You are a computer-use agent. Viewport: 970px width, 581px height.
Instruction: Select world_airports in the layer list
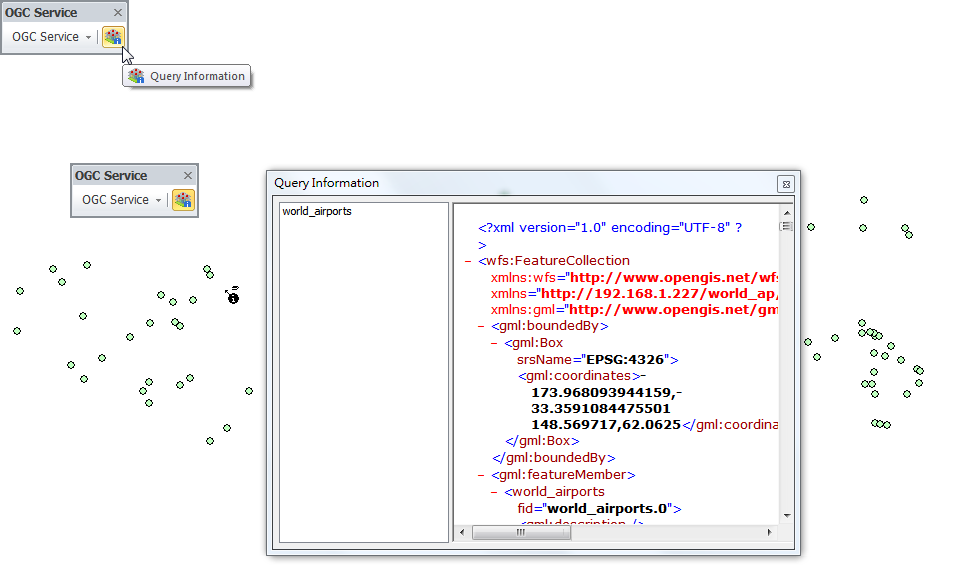[317, 211]
